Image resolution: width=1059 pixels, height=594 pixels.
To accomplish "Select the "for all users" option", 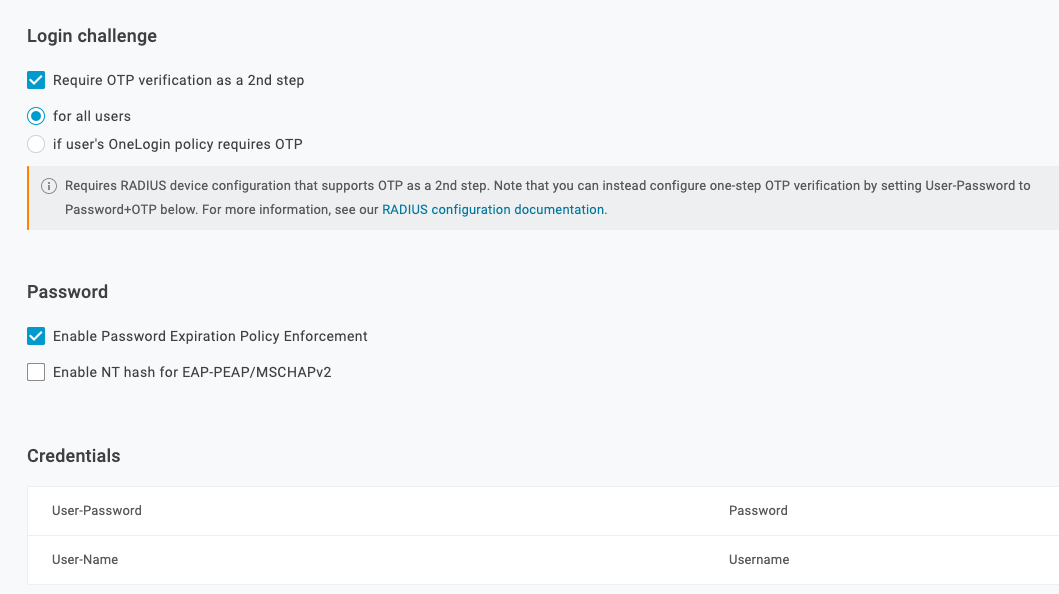I will 36,116.
